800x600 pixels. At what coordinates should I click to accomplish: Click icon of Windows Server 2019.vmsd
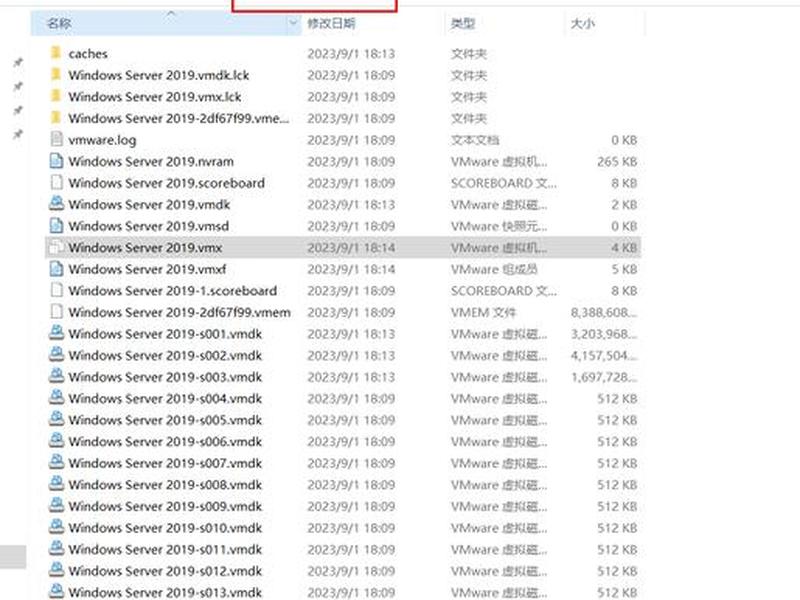[57, 225]
